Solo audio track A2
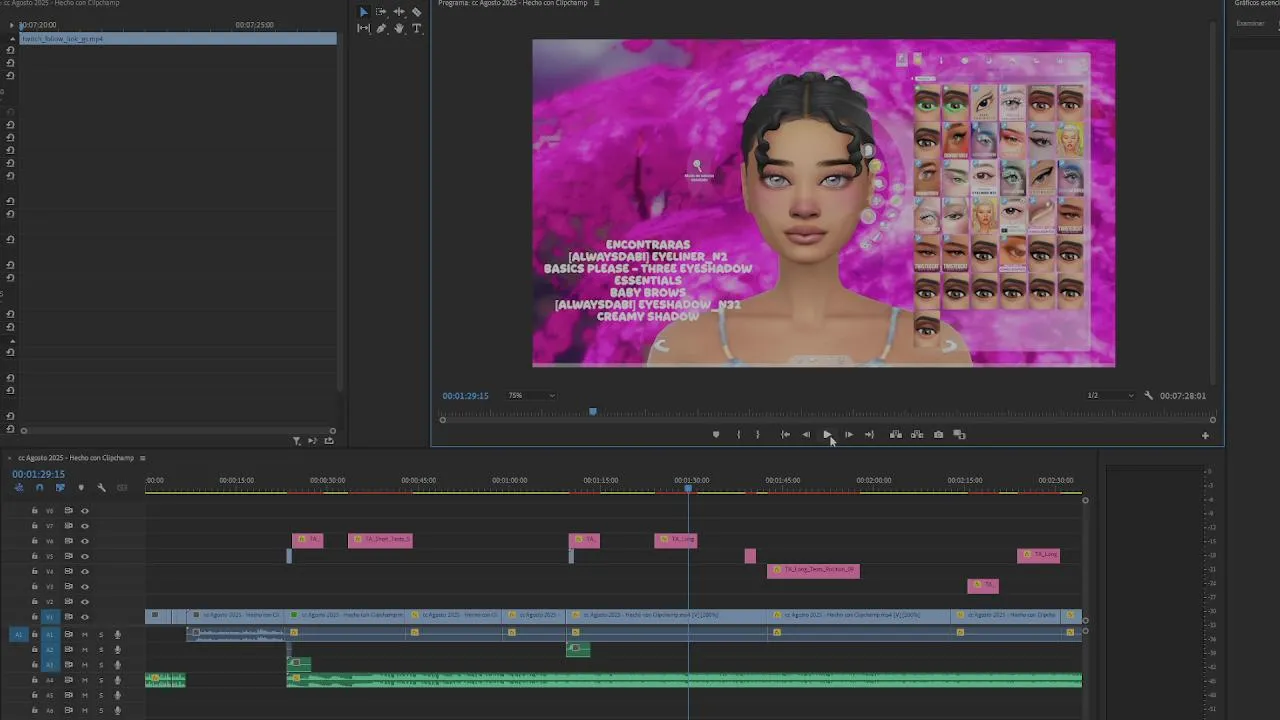Screen dimensions: 1280x720 click(100, 649)
